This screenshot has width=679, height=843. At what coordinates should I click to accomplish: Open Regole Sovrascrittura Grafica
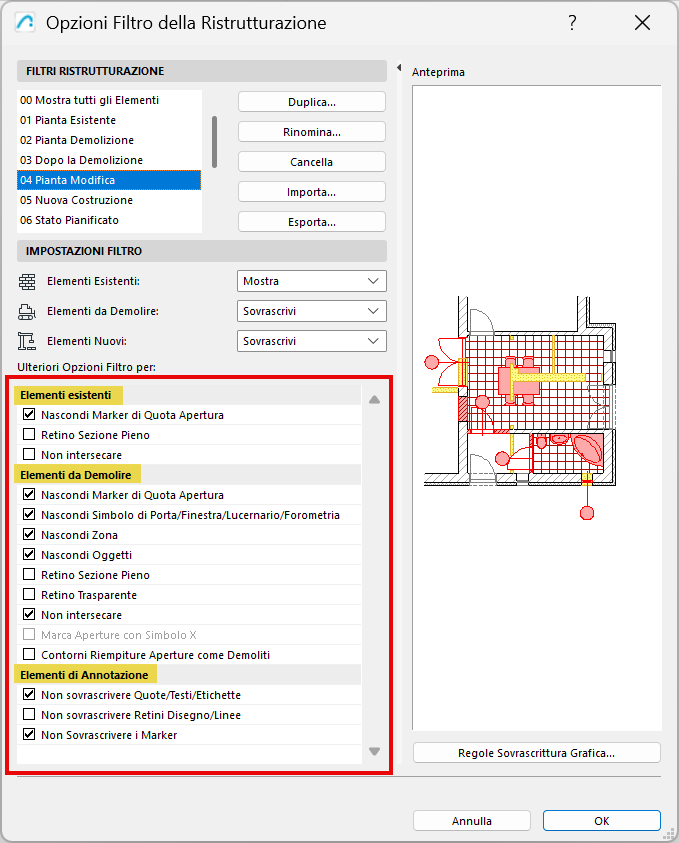[537, 753]
